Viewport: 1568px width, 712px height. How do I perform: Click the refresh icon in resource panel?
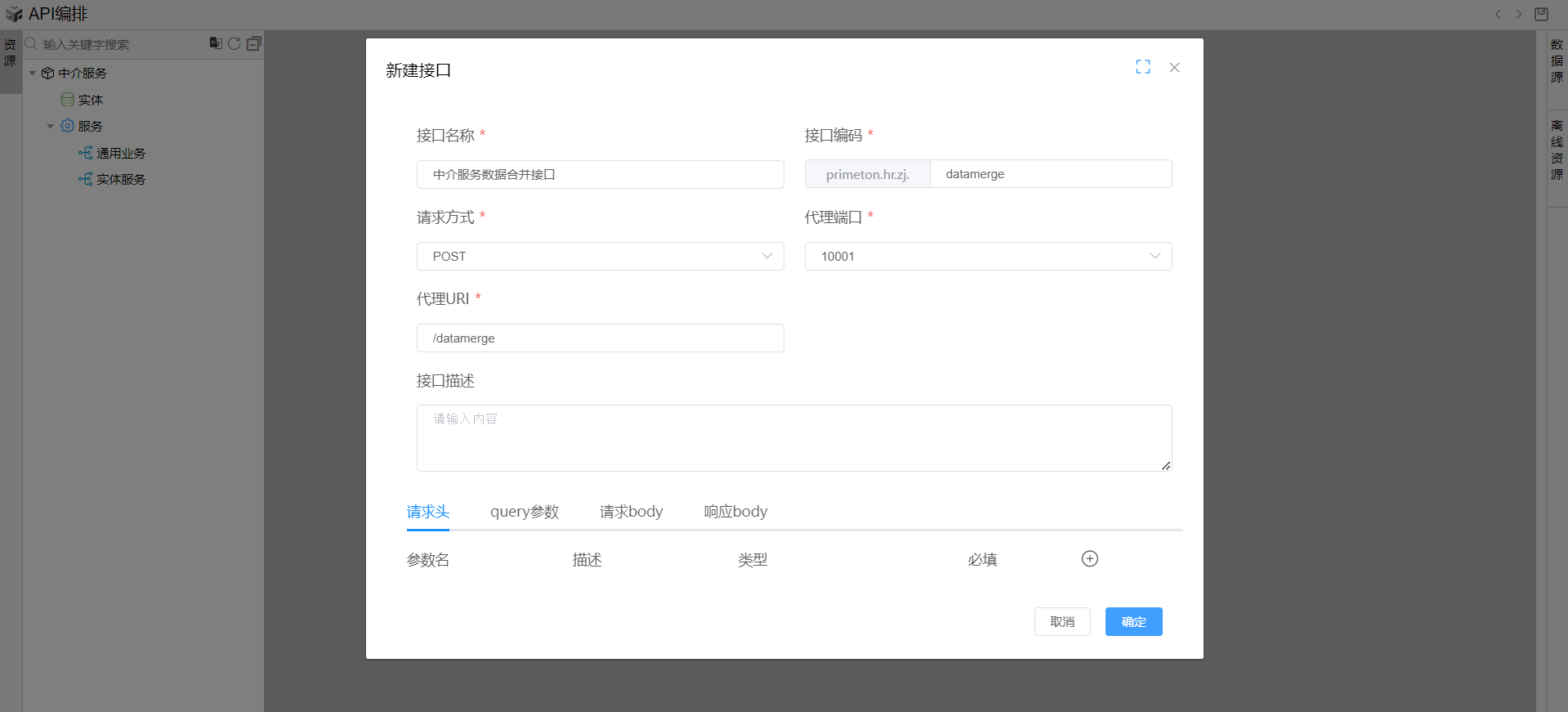pyautogui.click(x=235, y=43)
